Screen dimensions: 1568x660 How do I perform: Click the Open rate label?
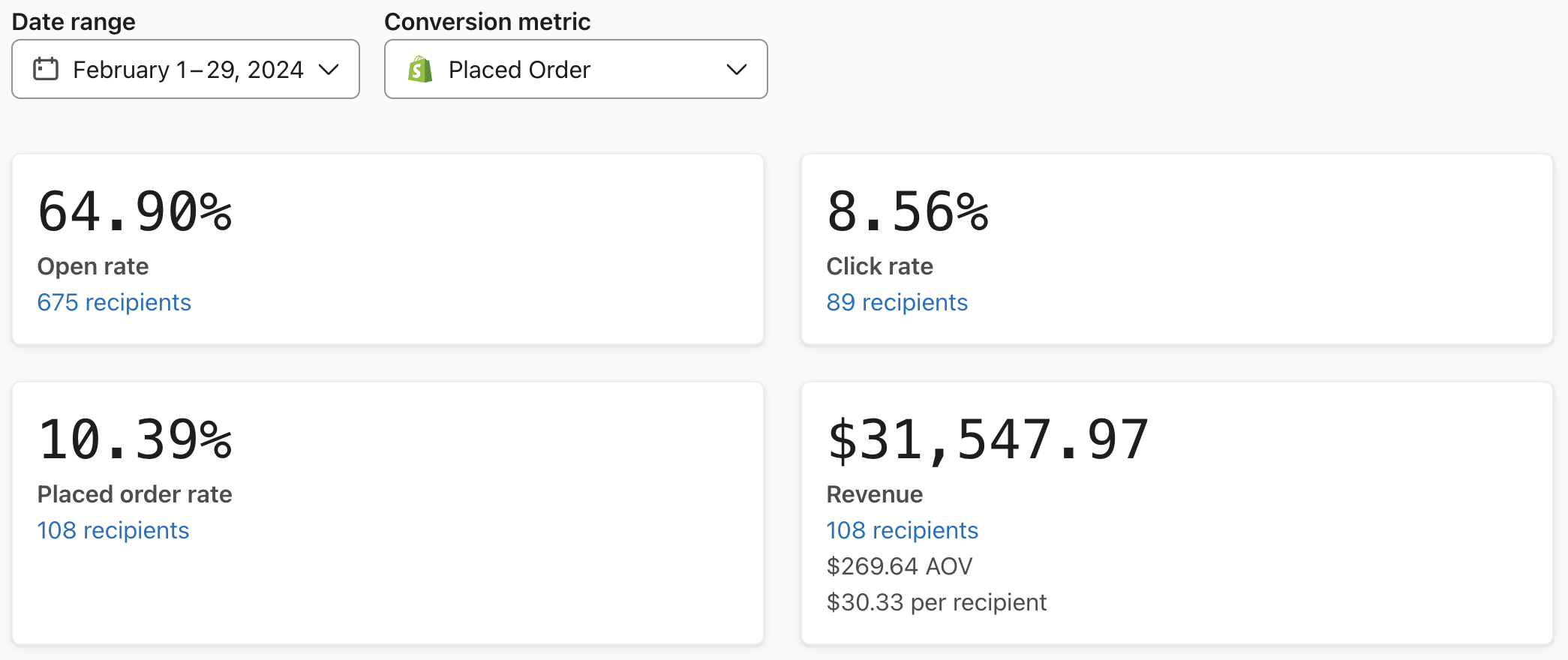(x=93, y=266)
